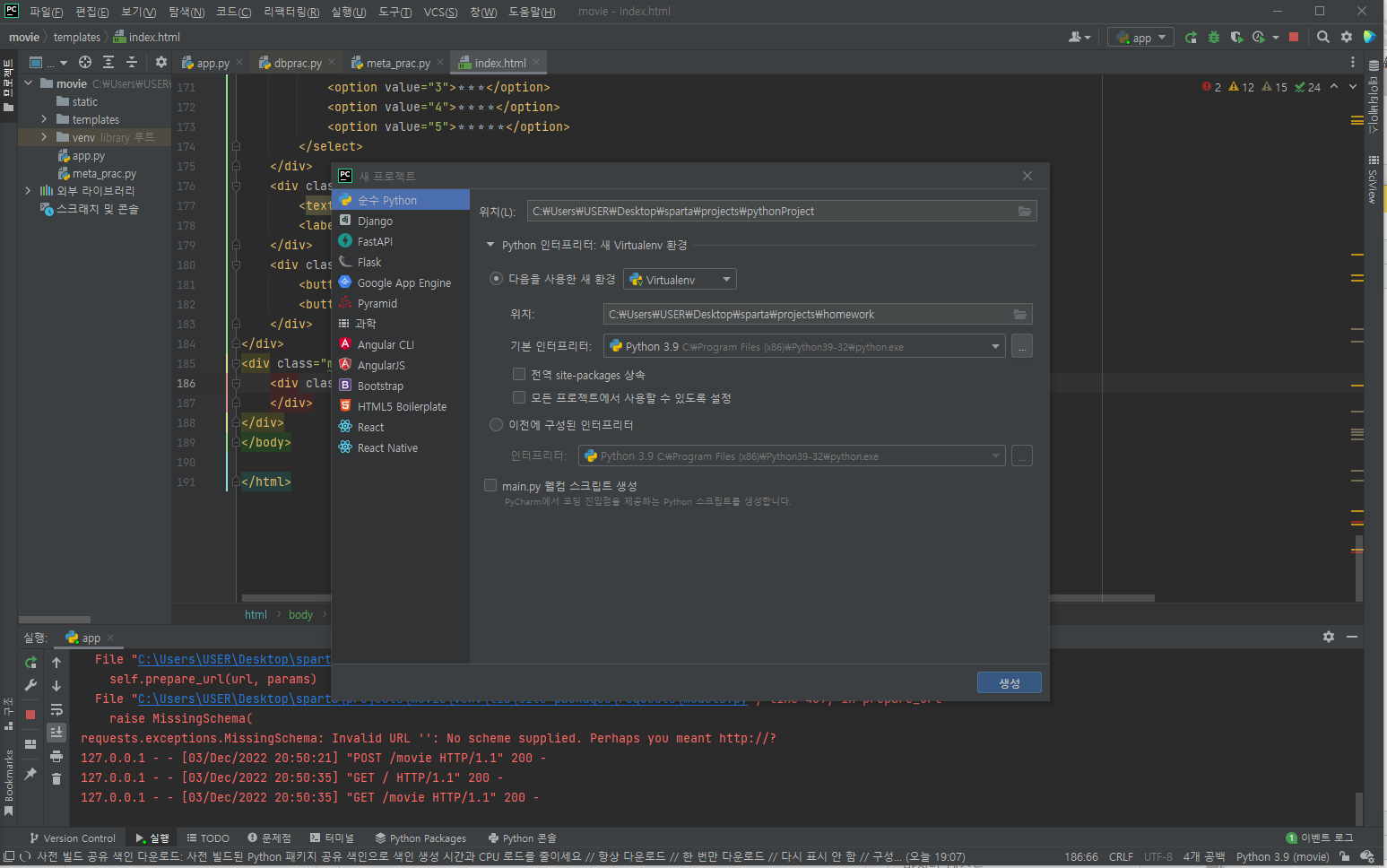Open the Python Packages tool tab
This screenshot has height=868, width=1387.
coord(420,838)
